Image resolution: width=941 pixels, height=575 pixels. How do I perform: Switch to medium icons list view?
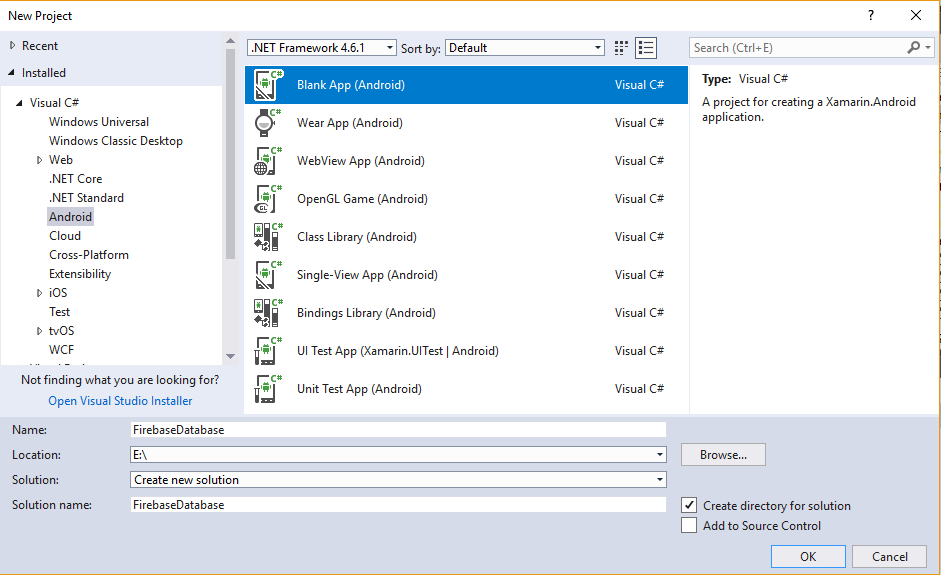645,48
